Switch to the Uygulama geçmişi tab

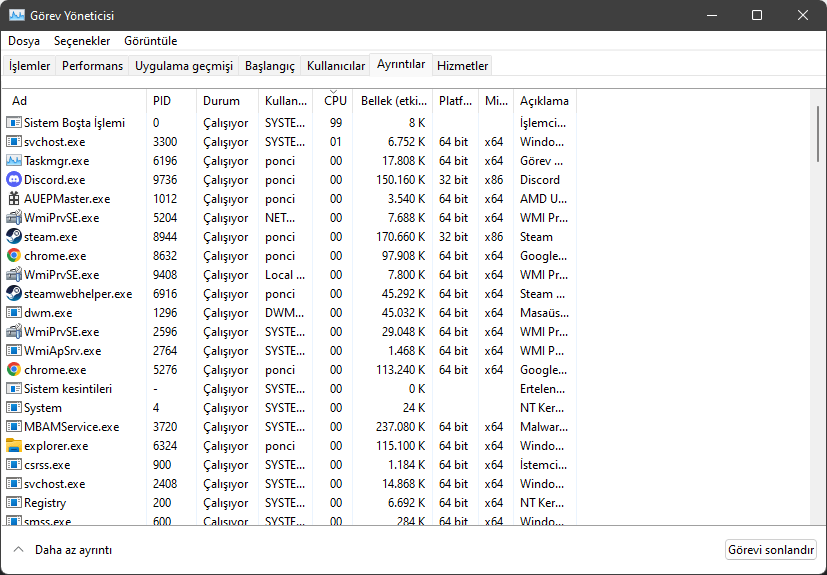(x=184, y=66)
